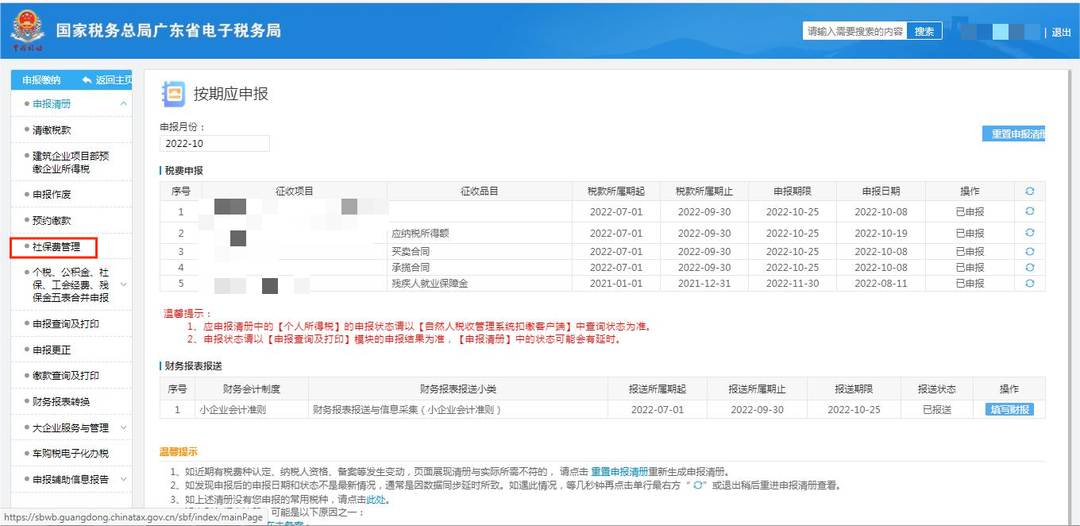Open 社保费管理 menu item

point(54,246)
